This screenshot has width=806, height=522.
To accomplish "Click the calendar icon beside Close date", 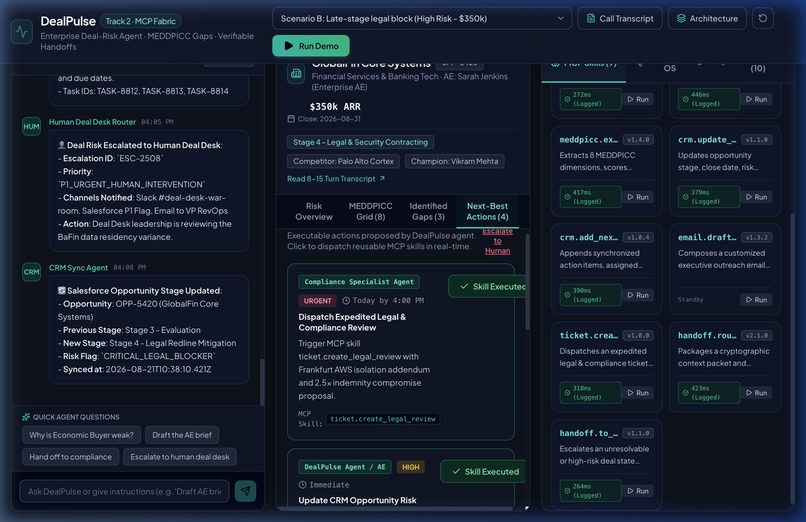I will pos(291,119).
